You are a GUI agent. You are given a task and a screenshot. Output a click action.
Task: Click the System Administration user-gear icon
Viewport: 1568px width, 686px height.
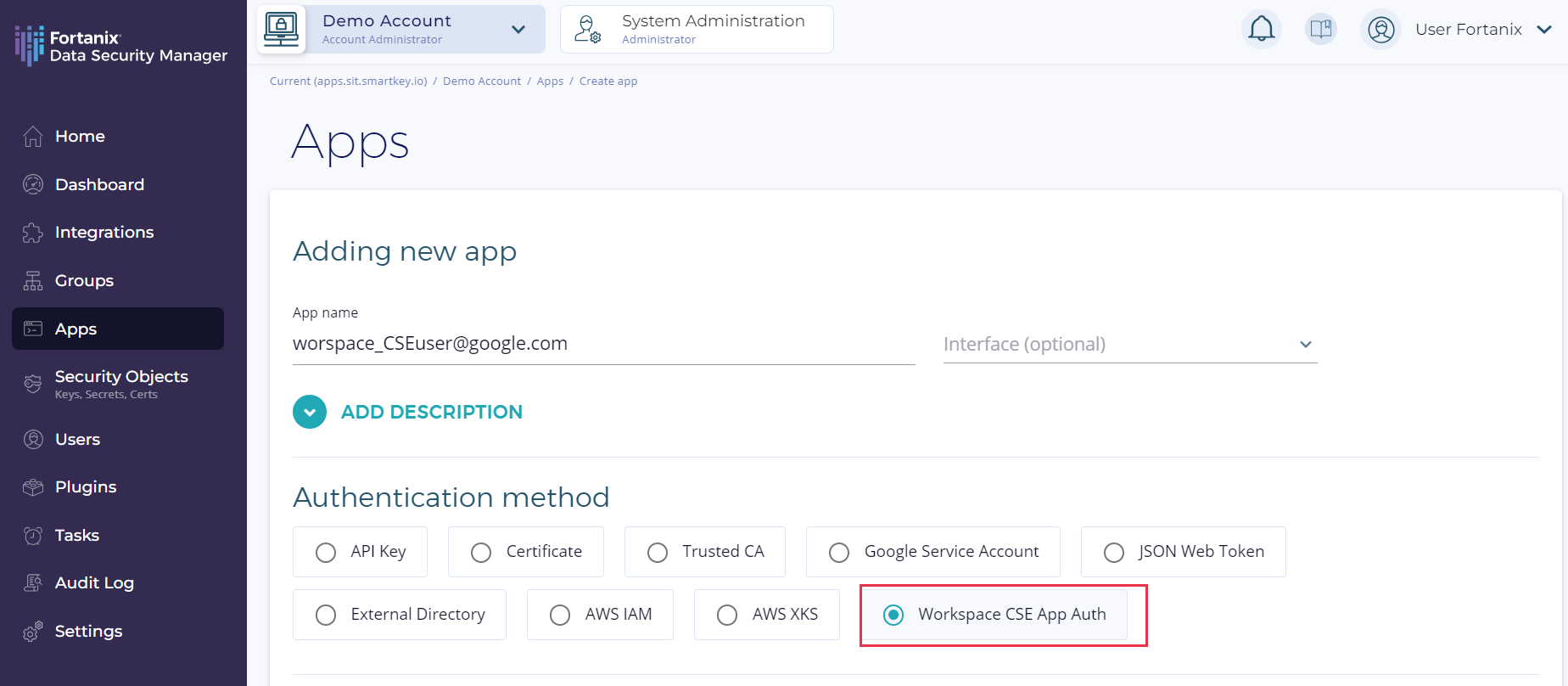[x=587, y=30]
